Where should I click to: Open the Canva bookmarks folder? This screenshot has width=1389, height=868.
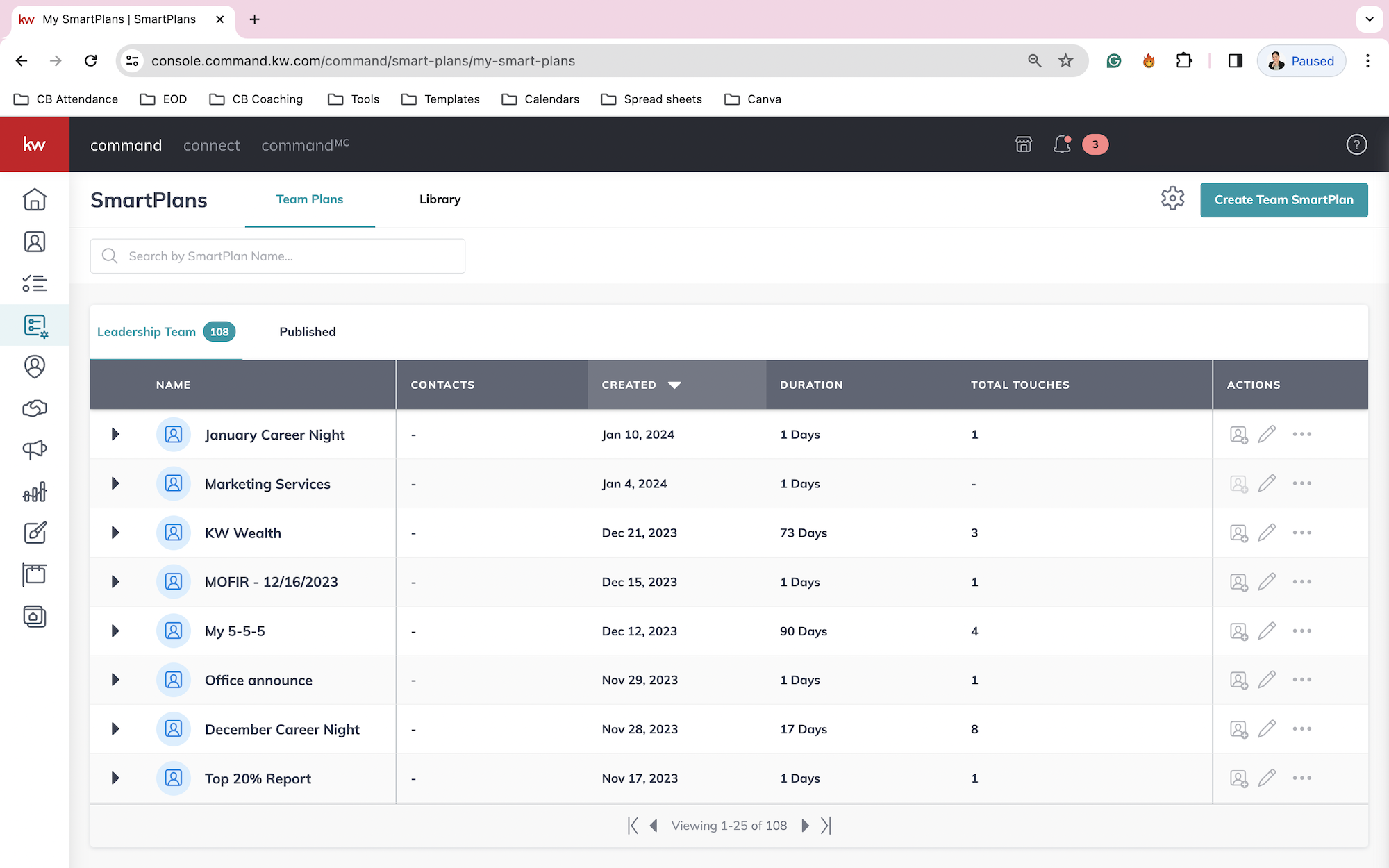753,99
